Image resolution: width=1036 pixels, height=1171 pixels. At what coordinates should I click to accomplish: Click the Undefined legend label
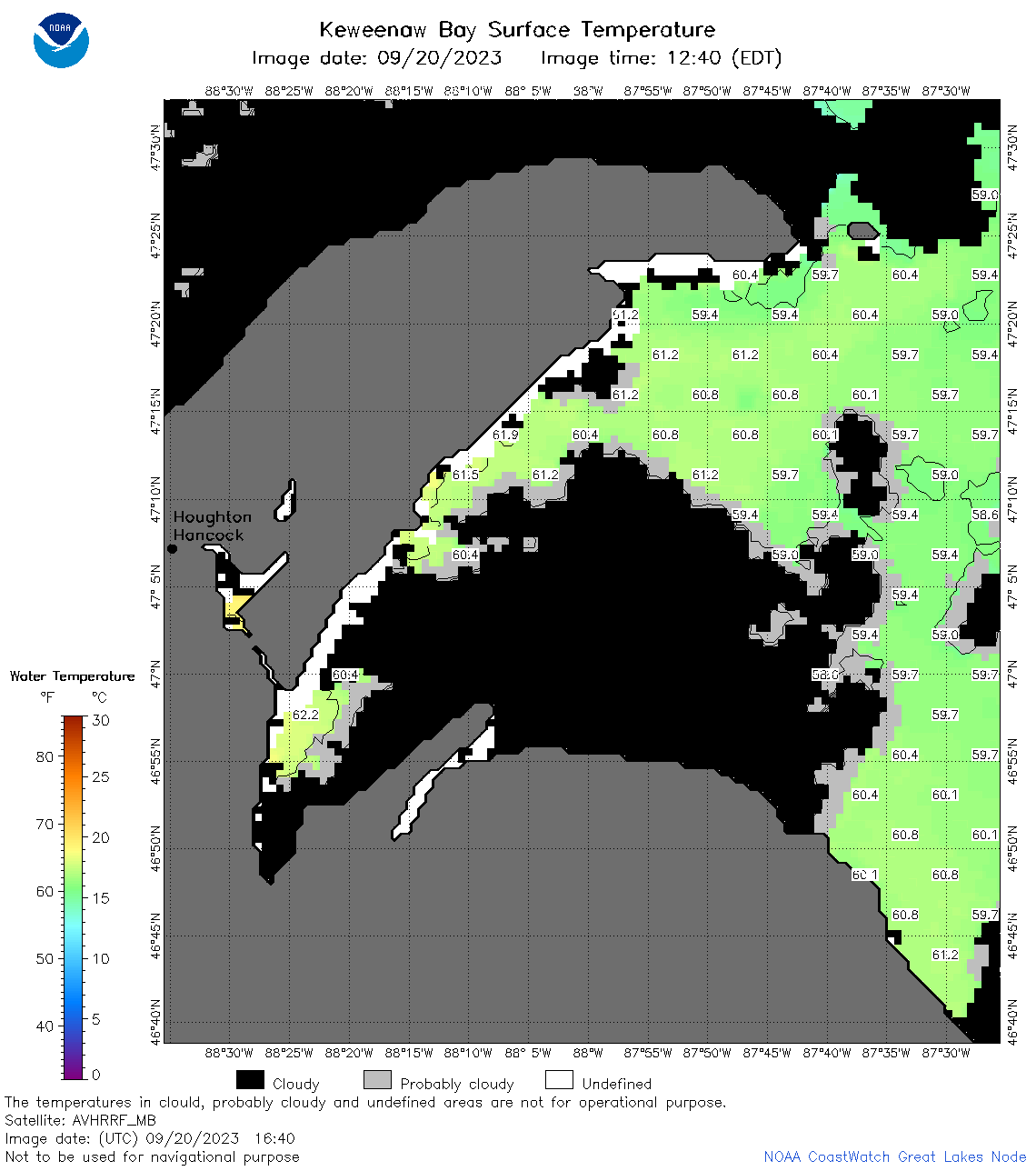(617, 1084)
